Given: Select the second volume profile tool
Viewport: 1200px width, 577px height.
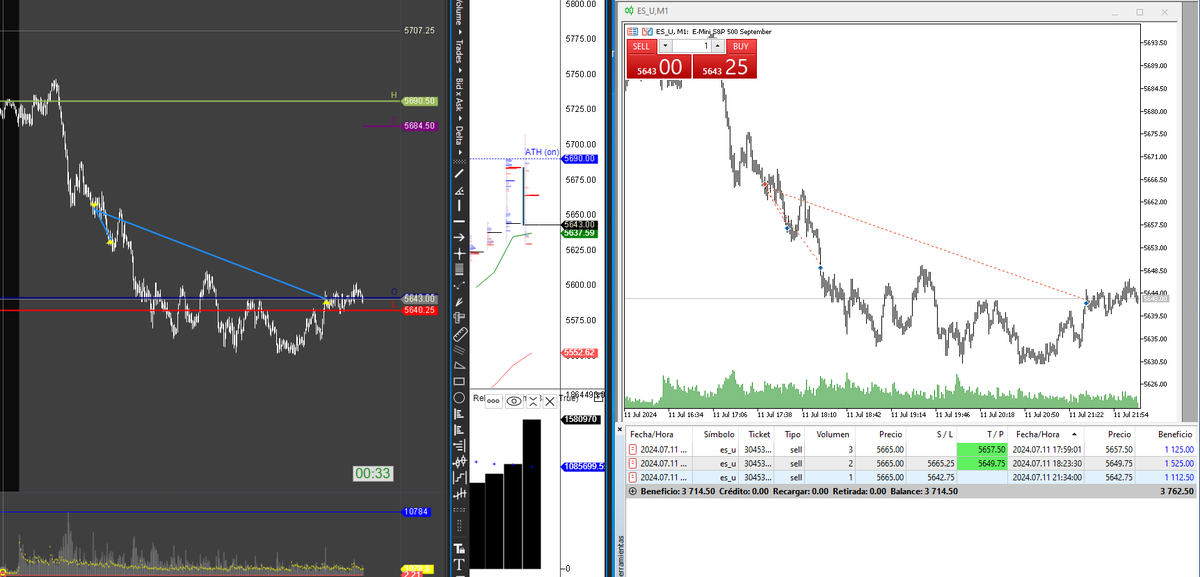Looking at the screenshot, I should point(459,429).
